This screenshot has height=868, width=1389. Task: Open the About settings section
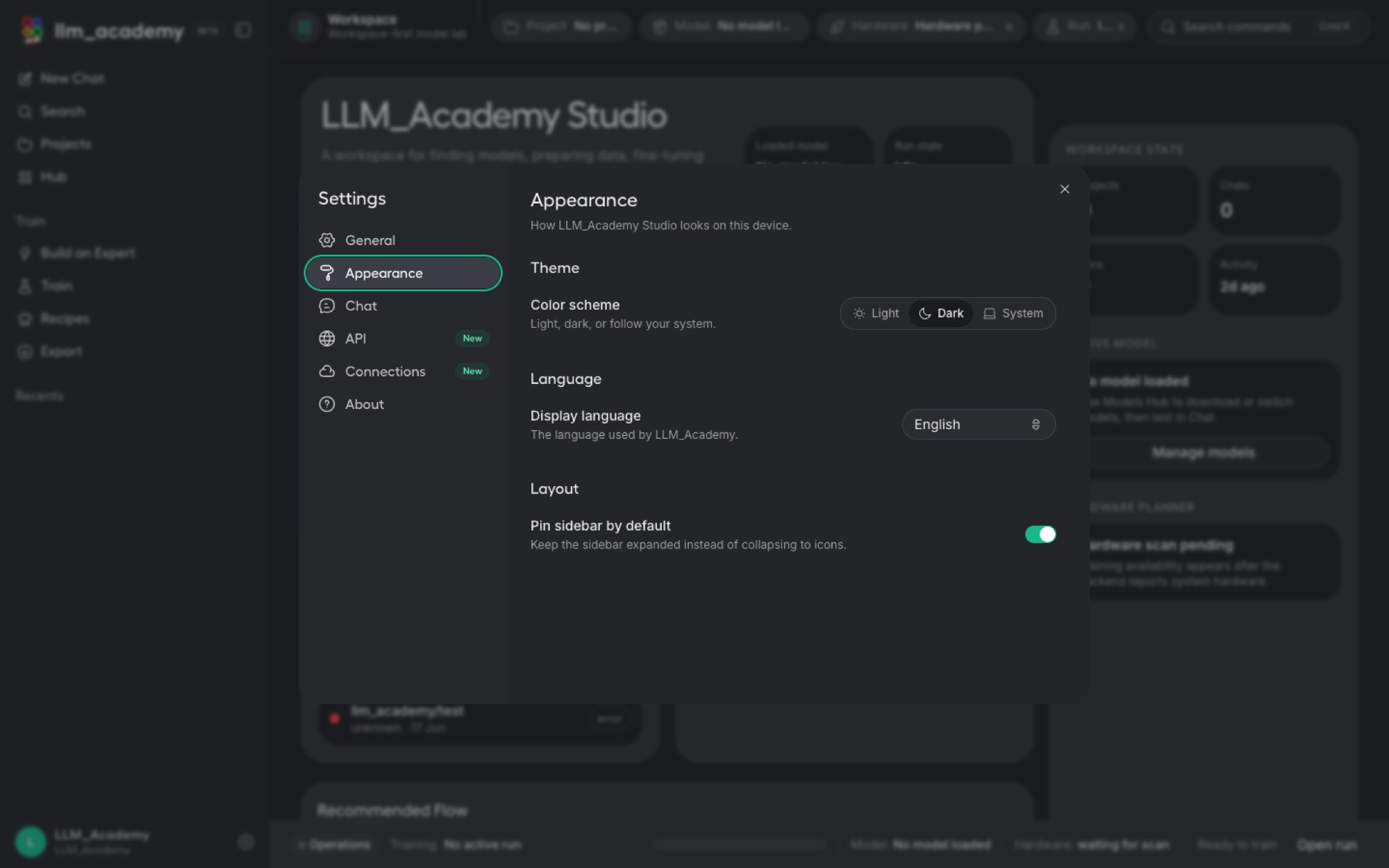click(403, 404)
